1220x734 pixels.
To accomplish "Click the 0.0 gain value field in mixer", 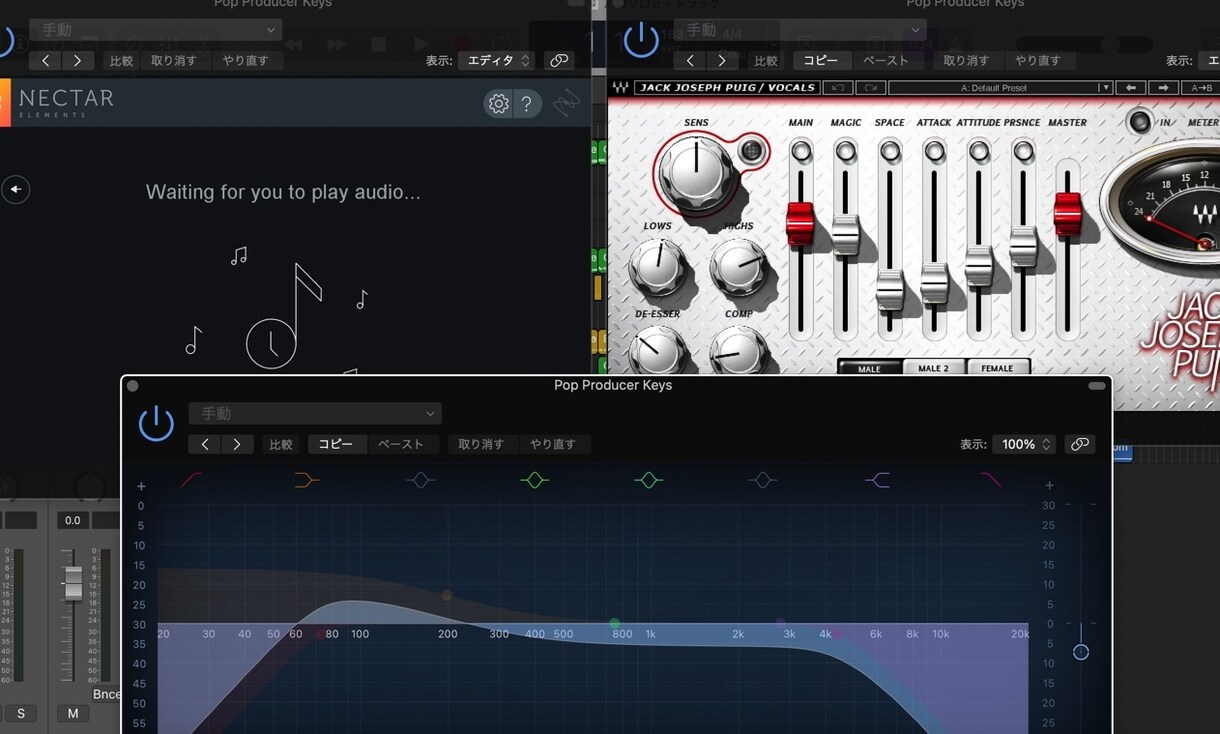I will 72,520.
